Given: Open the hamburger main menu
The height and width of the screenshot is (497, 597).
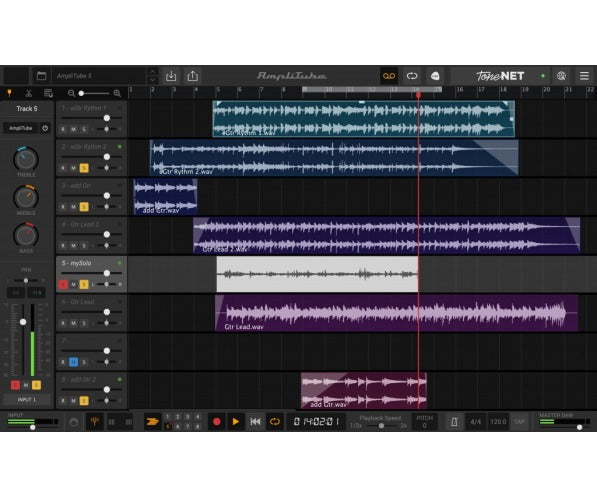Looking at the screenshot, I should (584, 76).
